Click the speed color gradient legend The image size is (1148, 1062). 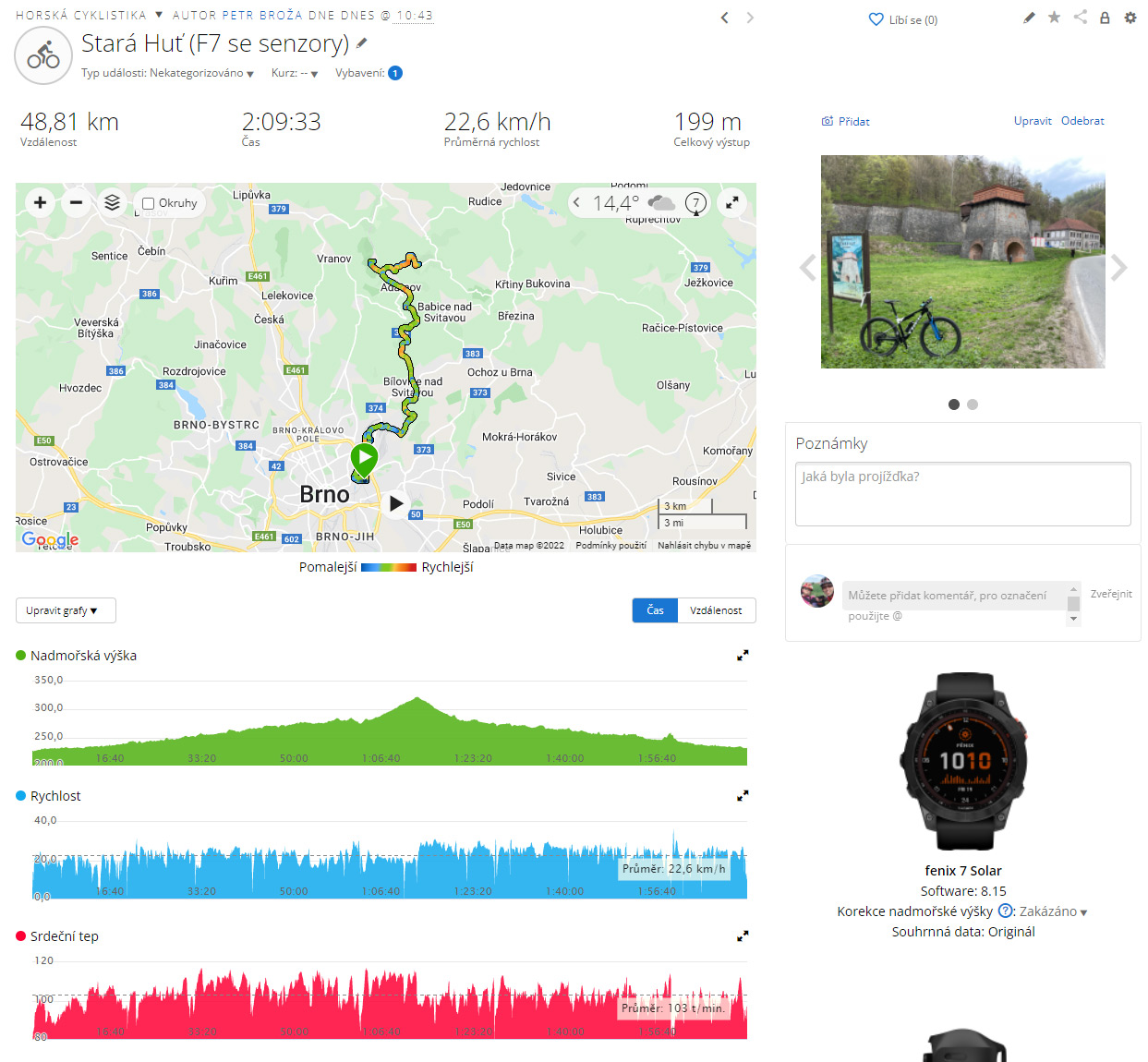click(389, 567)
